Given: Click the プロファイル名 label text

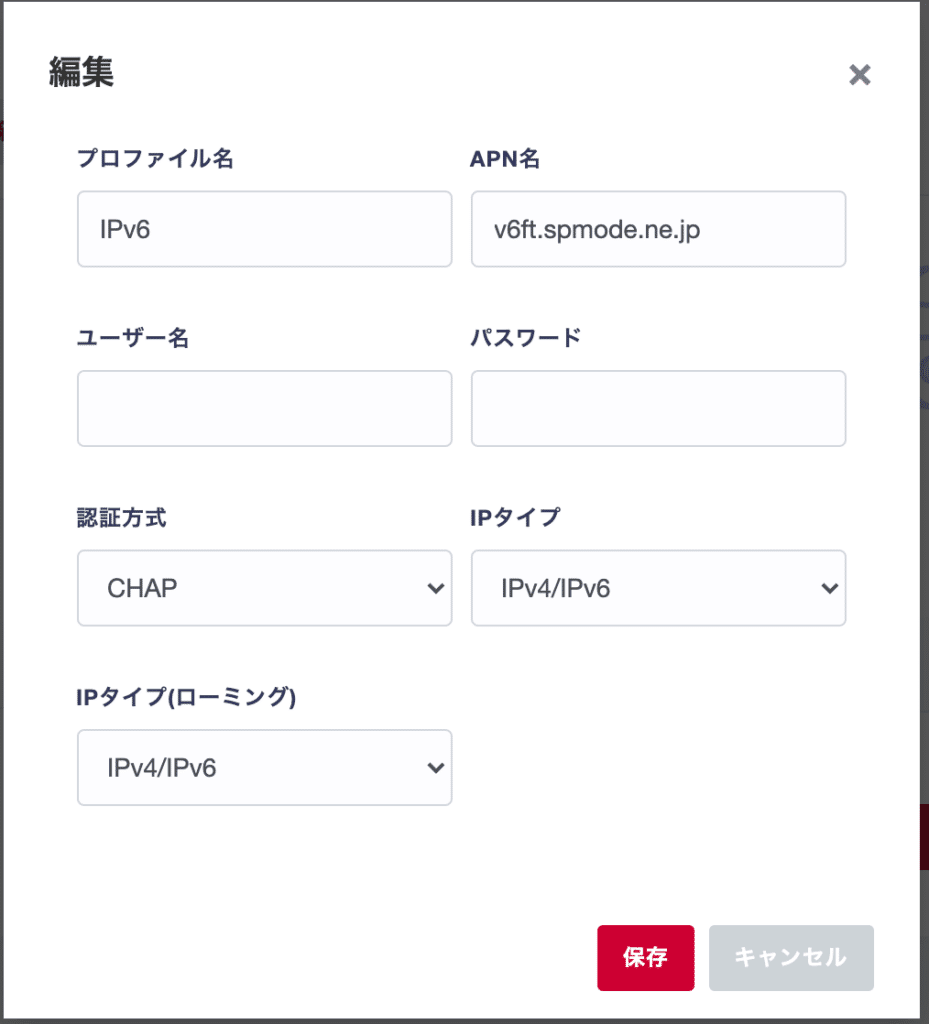Looking at the screenshot, I should click(155, 158).
